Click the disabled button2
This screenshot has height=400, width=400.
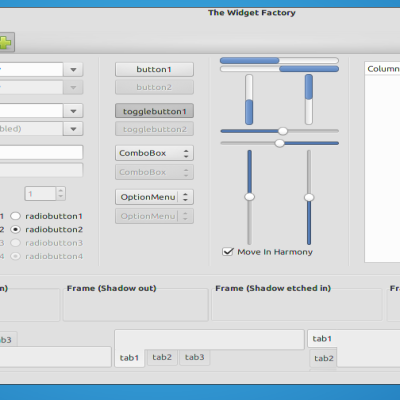(x=154, y=87)
